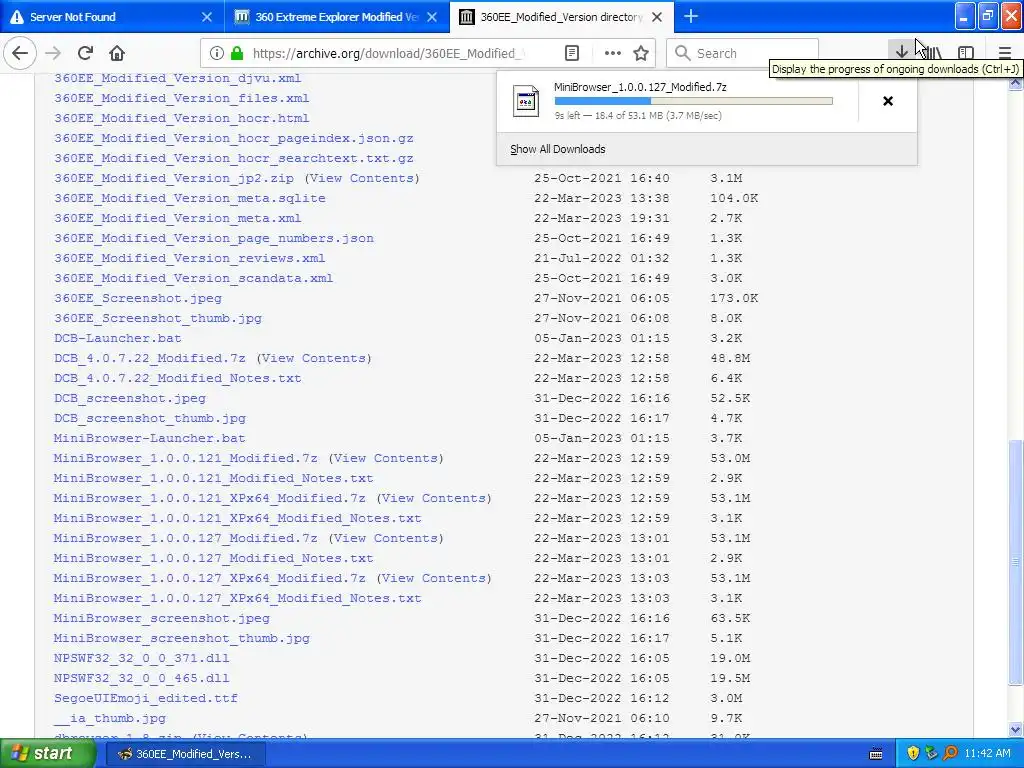Open 360EE_Modified_Version_hocr.html link
This screenshot has width=1024, height=768.
pyautogui.click(x=182, y=118)
